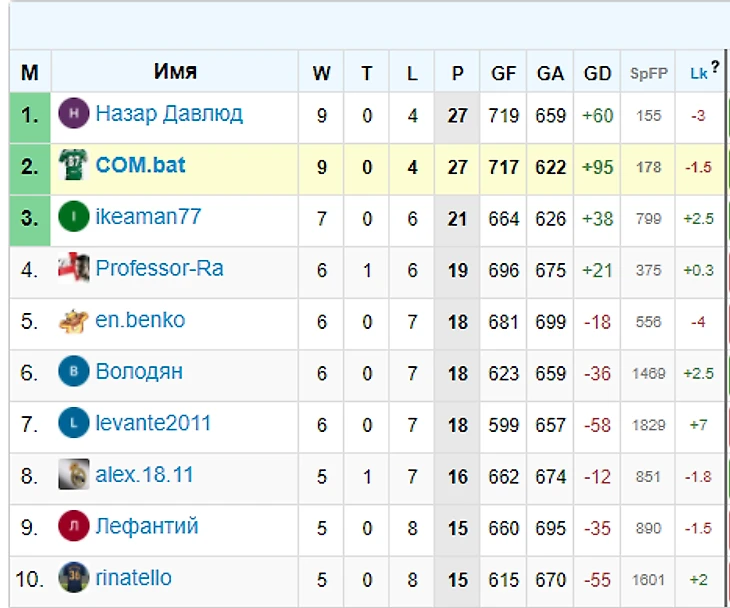Open the levante2011 profile link
Screen dimensions: 730x608
153,423
